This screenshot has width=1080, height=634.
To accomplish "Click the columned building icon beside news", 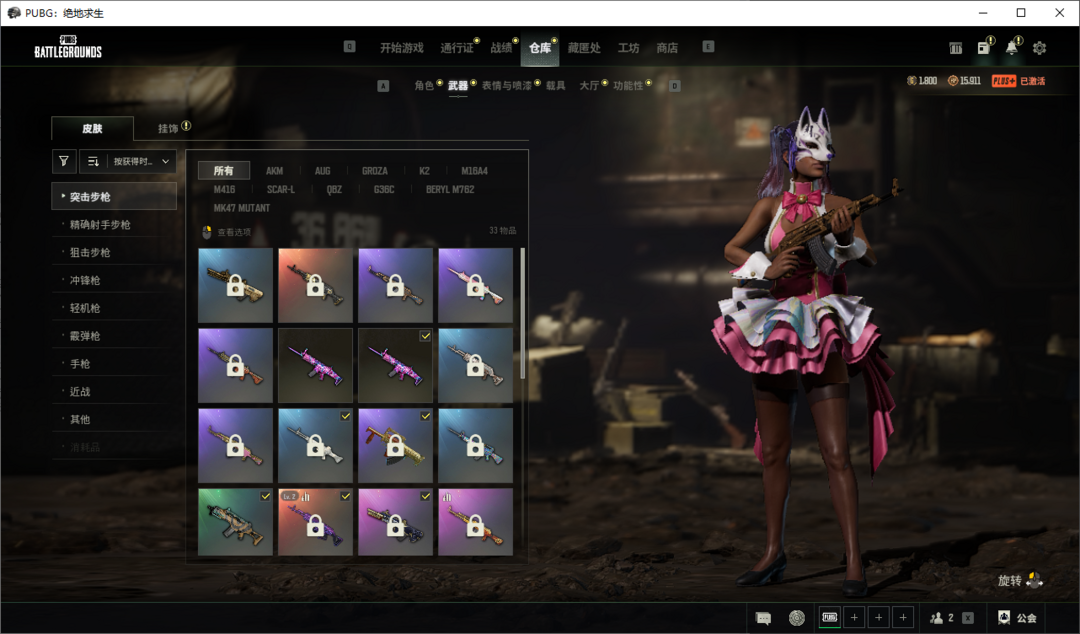I will coord(955,48).
